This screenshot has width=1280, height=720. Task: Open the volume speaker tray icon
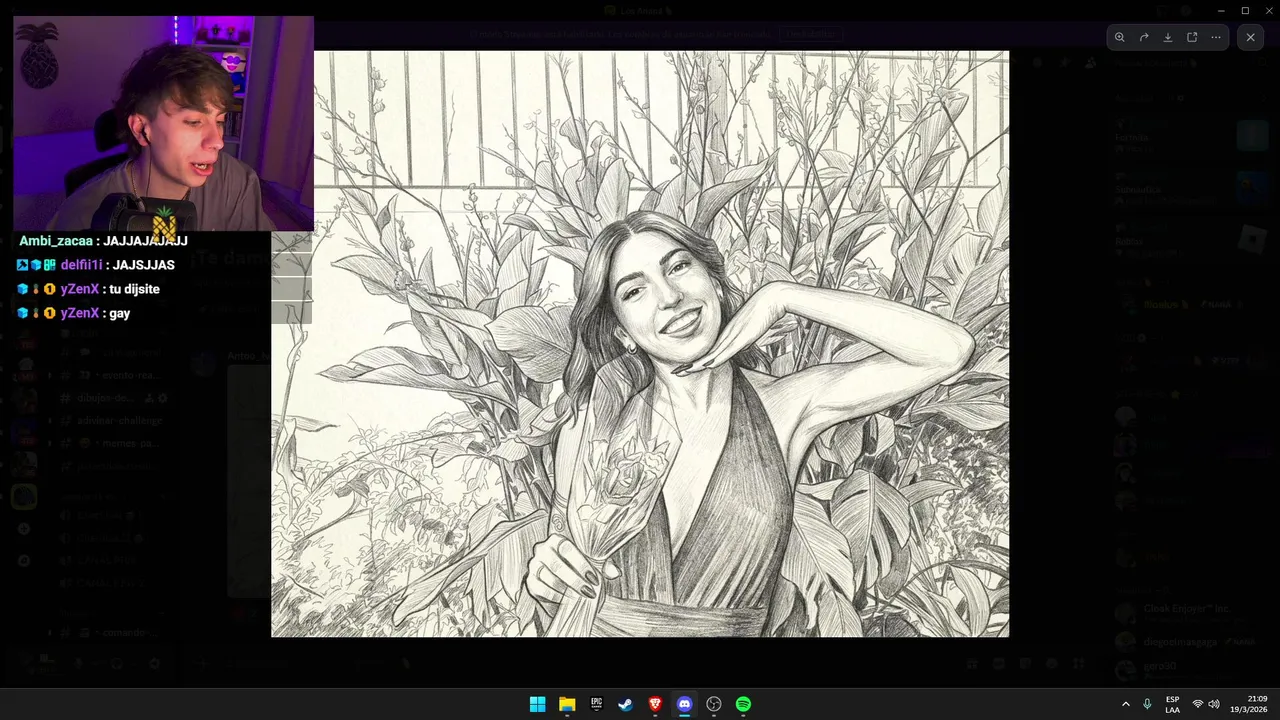(x=1214, y=704)
